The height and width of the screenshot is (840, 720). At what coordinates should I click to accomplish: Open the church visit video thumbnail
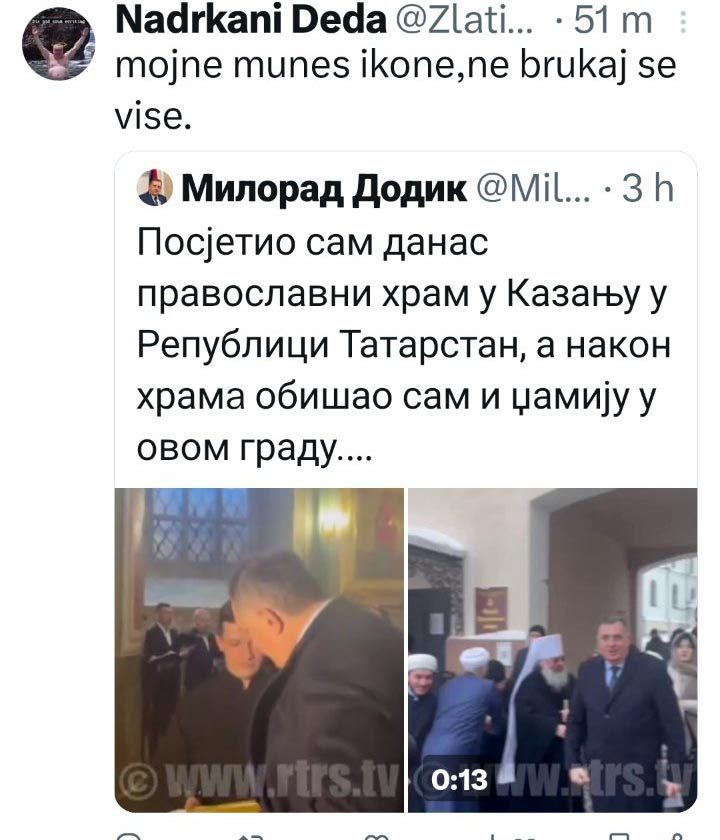point(259,650)
